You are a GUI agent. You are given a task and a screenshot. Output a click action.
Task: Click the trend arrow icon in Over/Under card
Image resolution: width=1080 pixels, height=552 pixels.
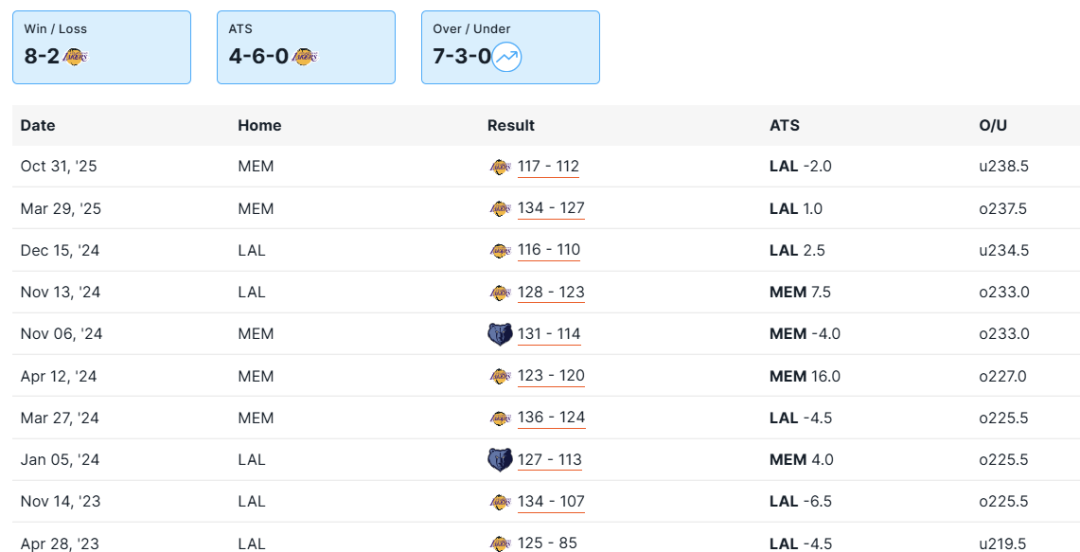coord(507,57)
